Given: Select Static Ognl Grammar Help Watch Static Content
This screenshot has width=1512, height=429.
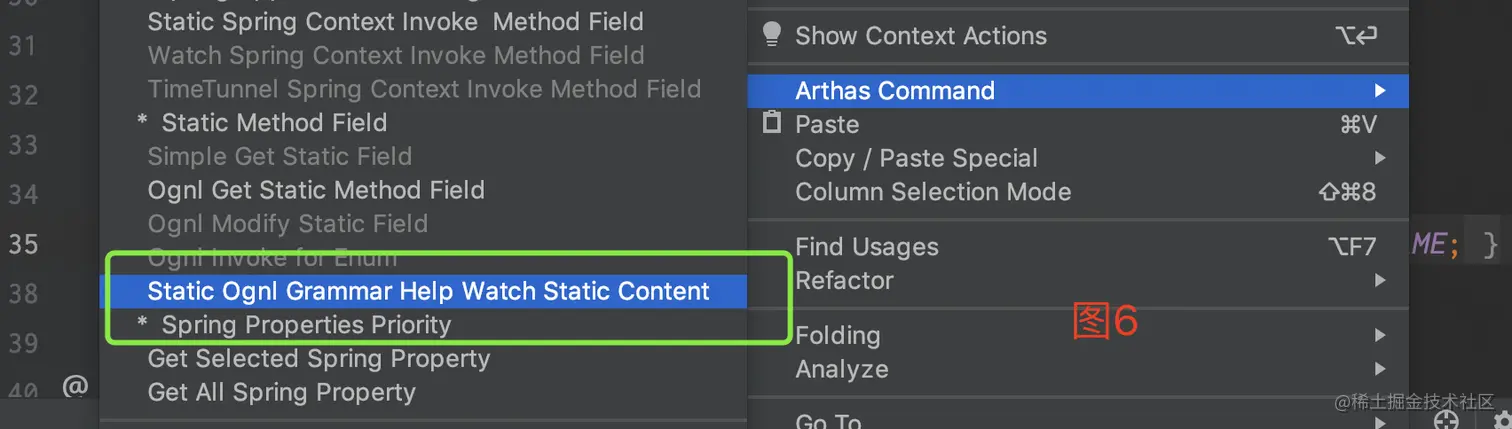Looking at the screenshot, I should (428, 291).
